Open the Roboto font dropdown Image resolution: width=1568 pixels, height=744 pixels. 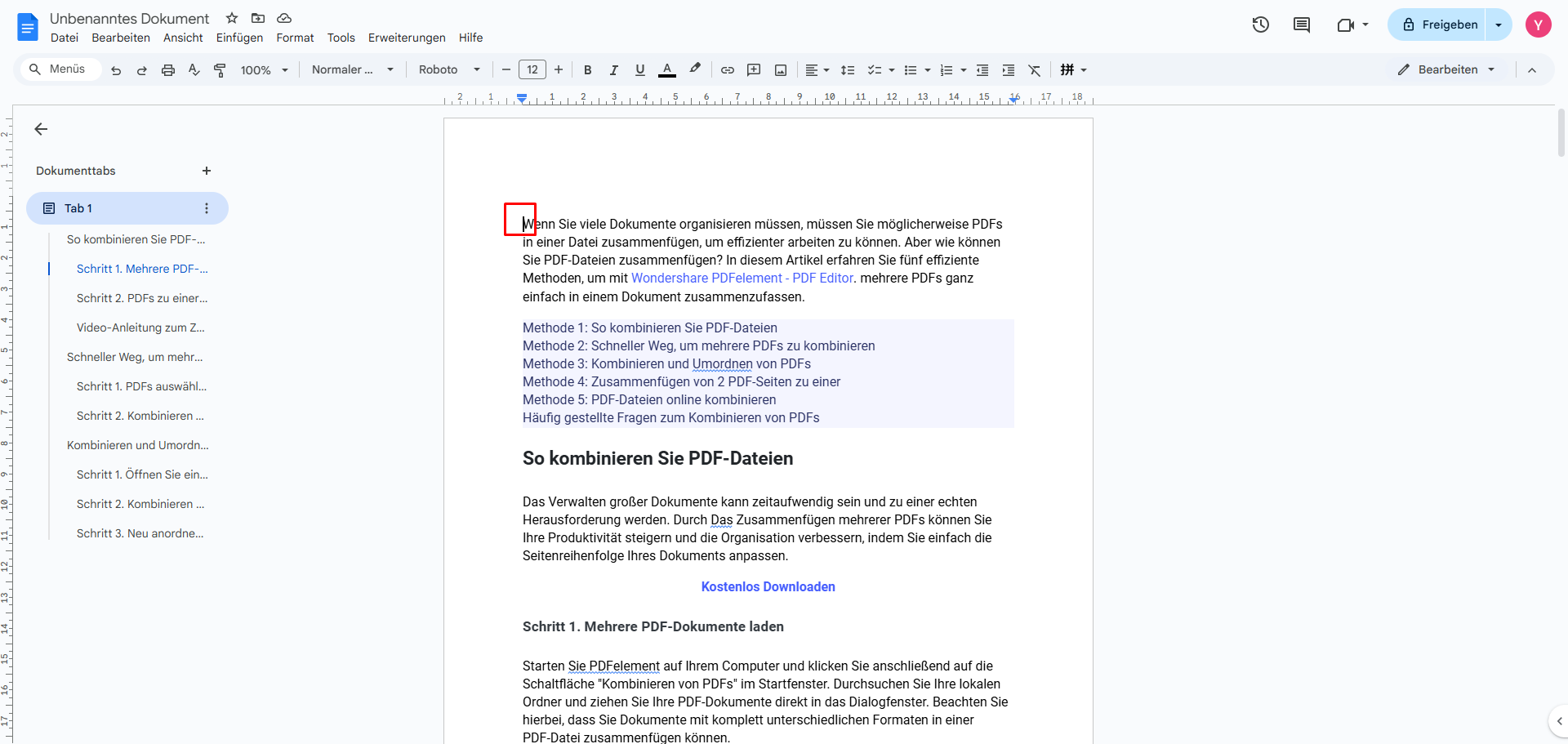click(x=449, y=70)
